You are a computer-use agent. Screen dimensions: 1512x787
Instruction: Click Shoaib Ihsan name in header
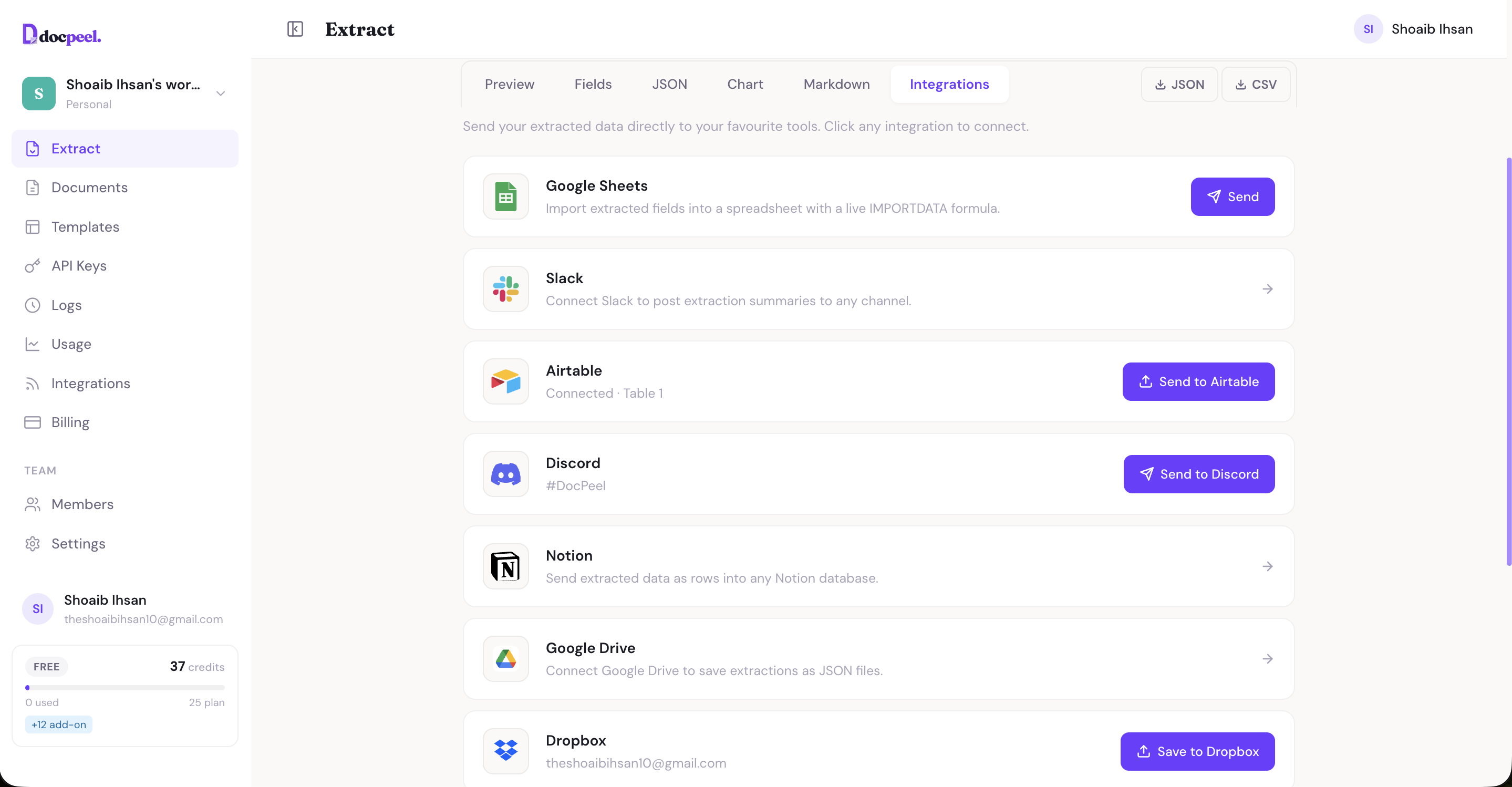coord(1432,29)
